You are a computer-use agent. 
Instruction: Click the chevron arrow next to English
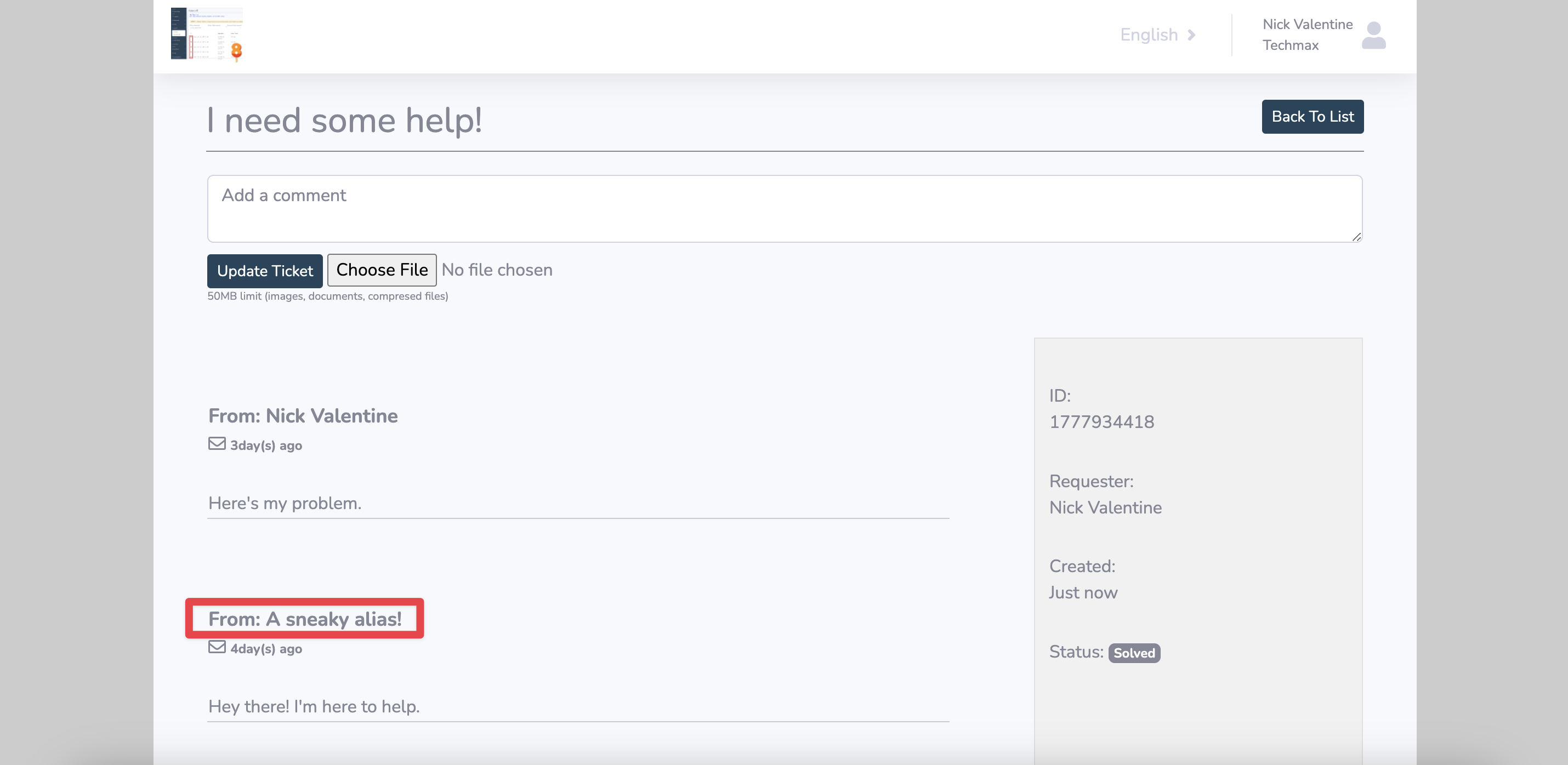click(1191, 35)
